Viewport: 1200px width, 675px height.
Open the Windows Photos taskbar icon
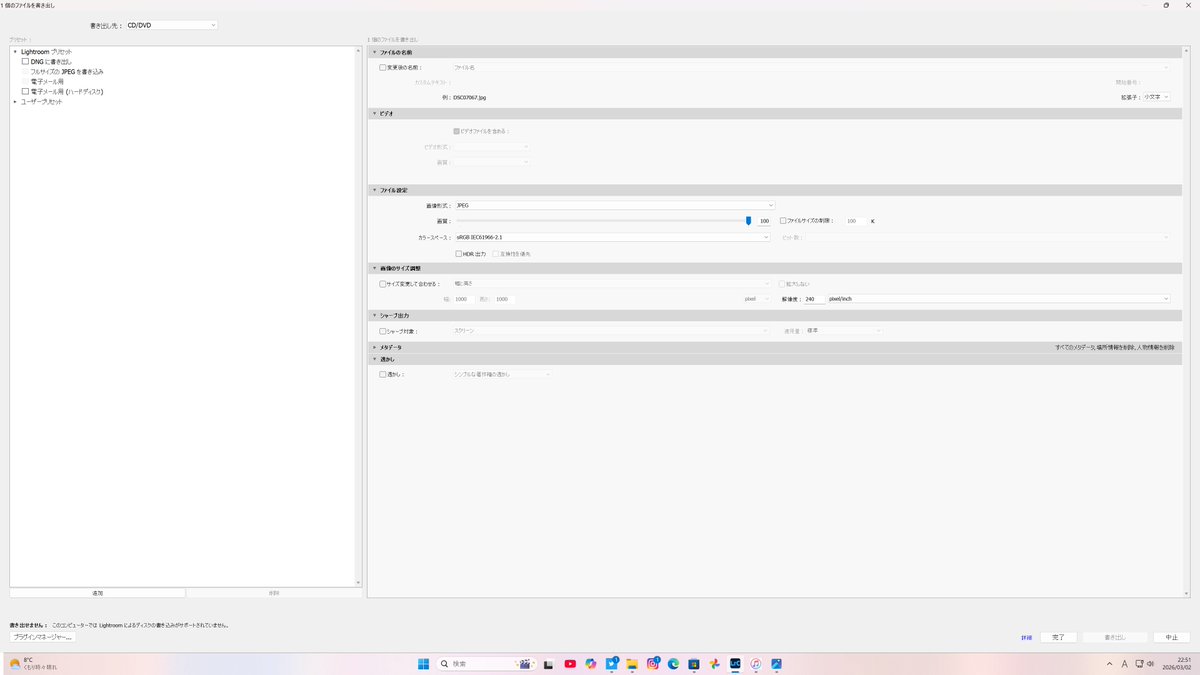[777, 663]
